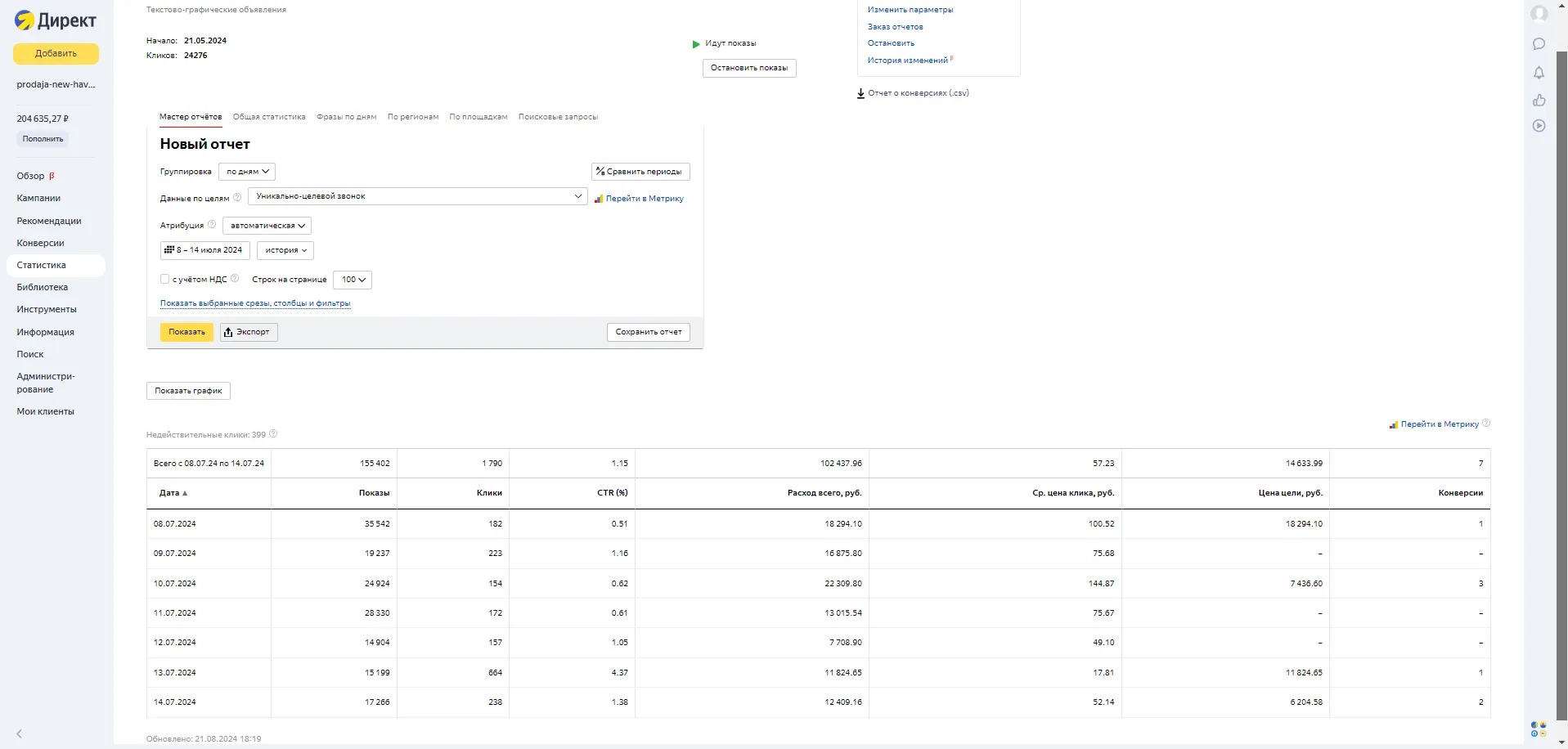Click 'Показать выбранные срезы, столбцы и фильтры' link
1568x749 pixels.
pyautogui.click(x=255, y=303)
